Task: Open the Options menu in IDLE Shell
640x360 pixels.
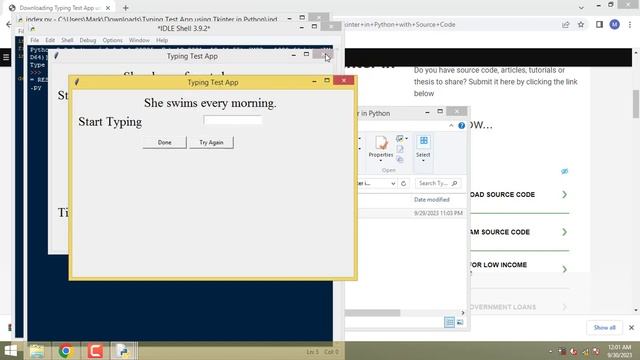Action: (112, 40)
